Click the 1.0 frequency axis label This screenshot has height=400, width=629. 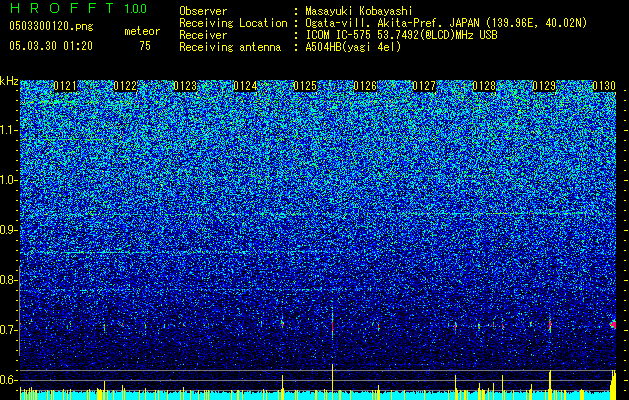click(x=9, y=180)
